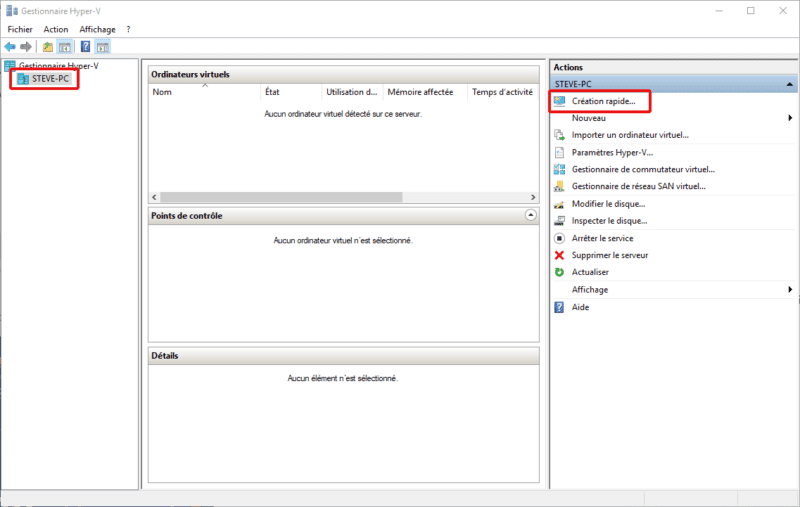The image size is (800, 507).
Task: Expand the Affichage submenu arrow in Actions
Action: click(x=790, y=289)
